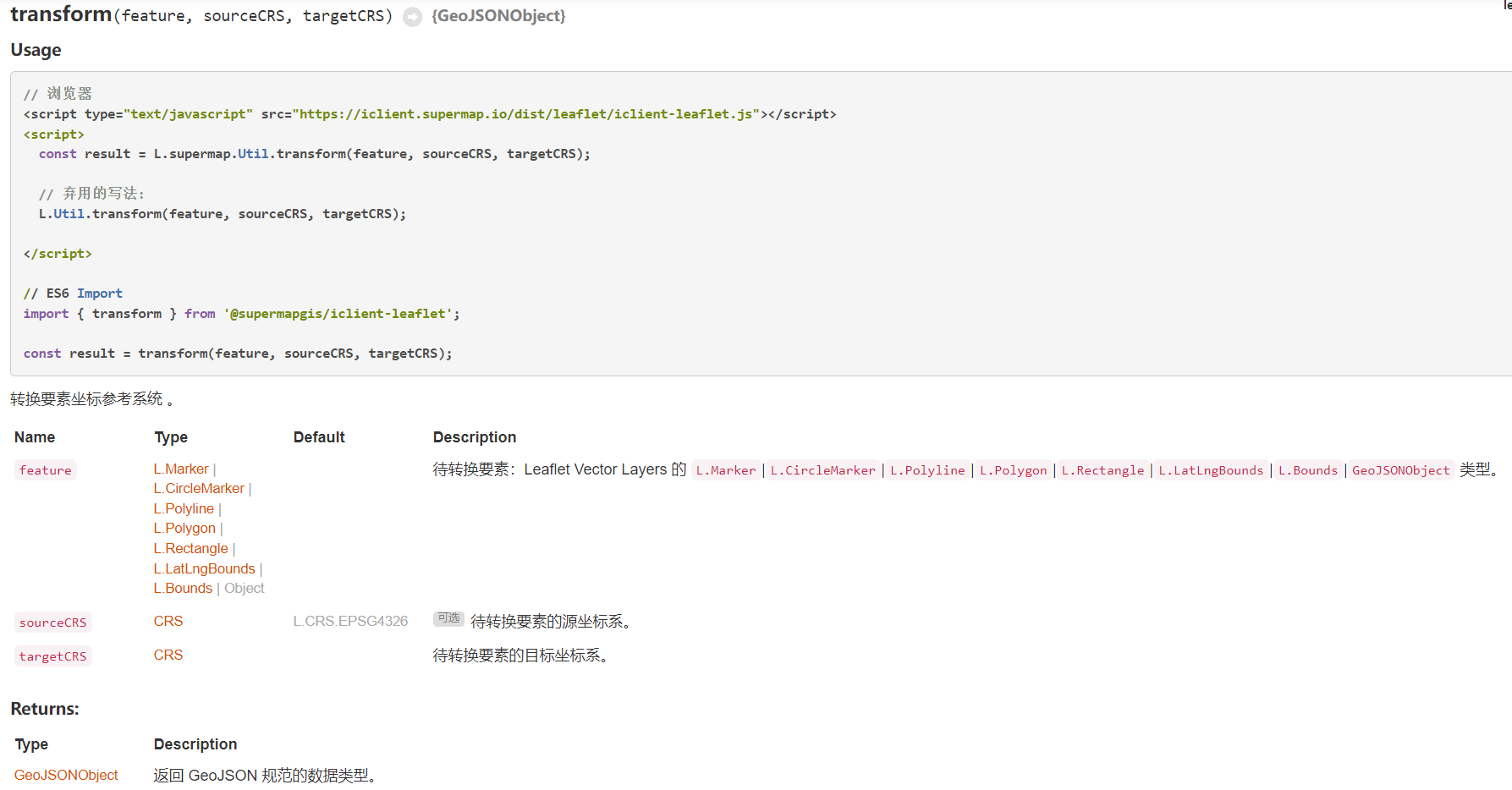Screen dimensions: 1512x790
Task: Click the GeoJSONObject code tag in the description
Action: [x=1401, y=470]
